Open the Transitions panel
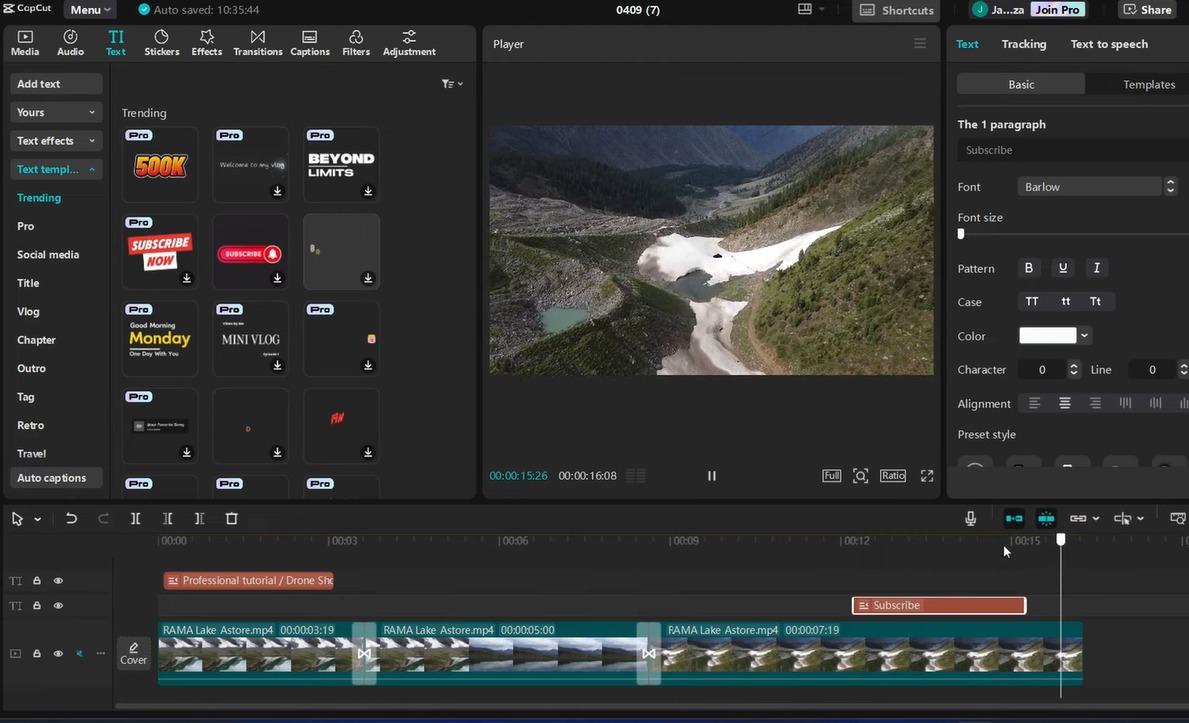This screenshot has width=1189, height=723. click(258, 43)
